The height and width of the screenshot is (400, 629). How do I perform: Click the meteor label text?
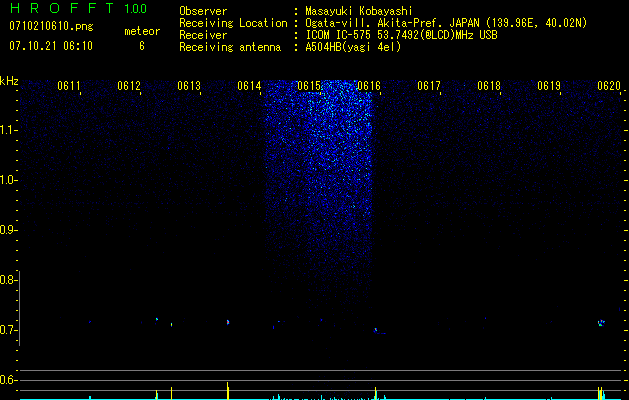point(142,31)
